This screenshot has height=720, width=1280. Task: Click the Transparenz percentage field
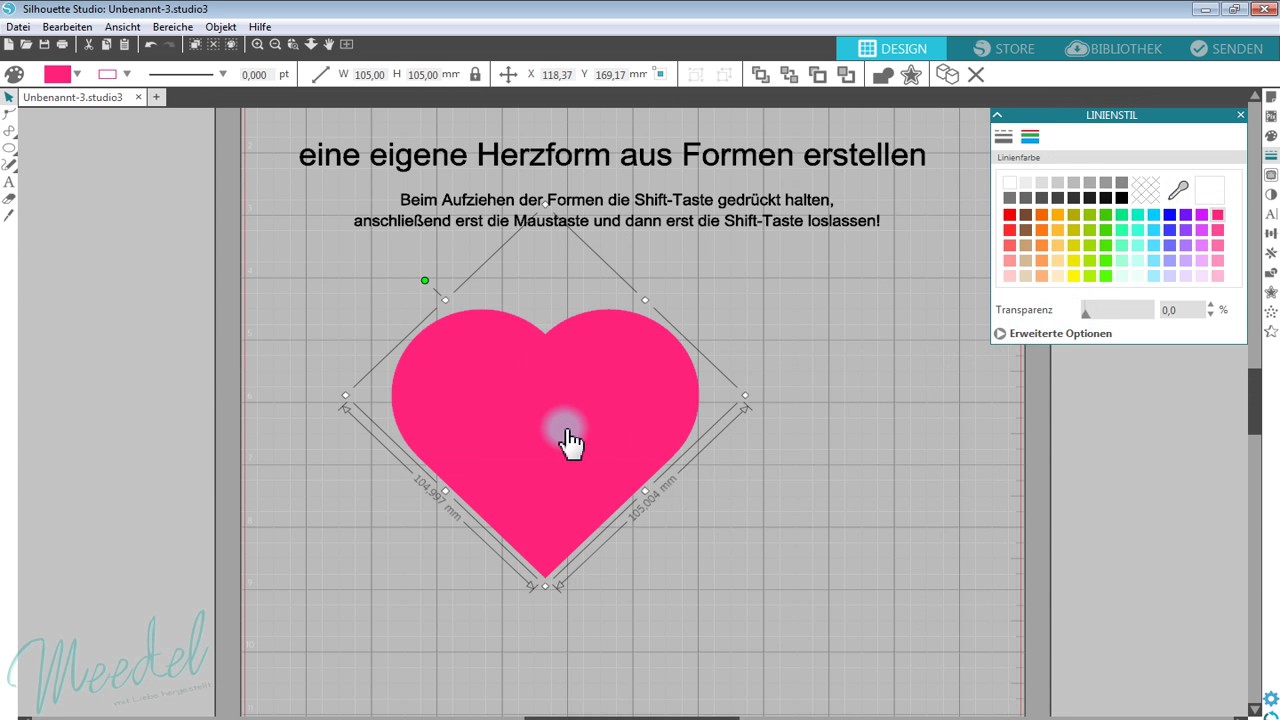[x=1181, y=311]
